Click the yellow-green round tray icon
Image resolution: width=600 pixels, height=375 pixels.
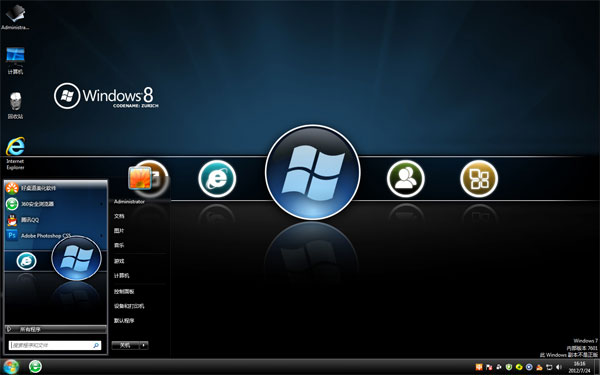pos(519,367)
